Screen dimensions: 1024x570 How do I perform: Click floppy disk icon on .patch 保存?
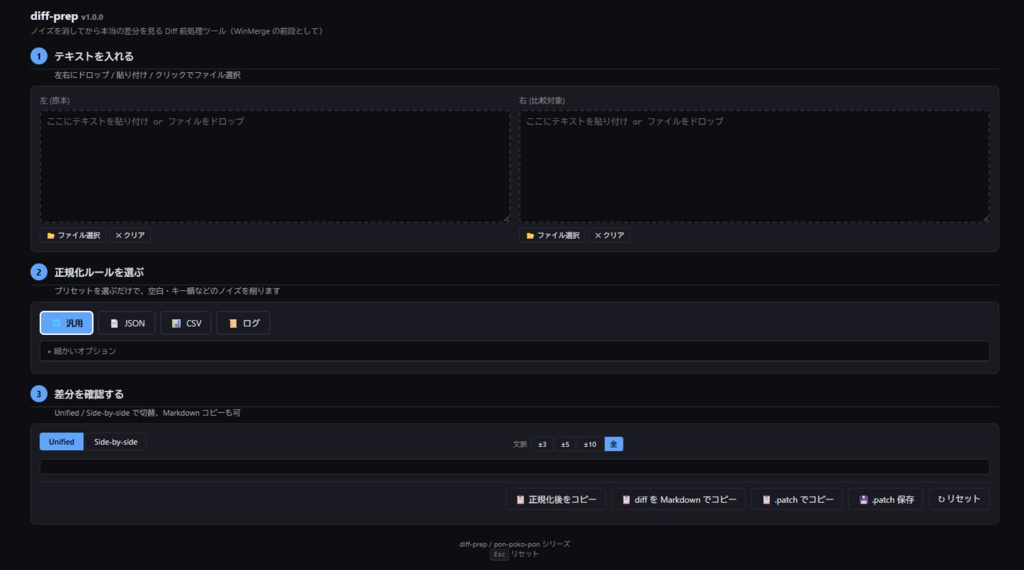[x=863, y=500]
